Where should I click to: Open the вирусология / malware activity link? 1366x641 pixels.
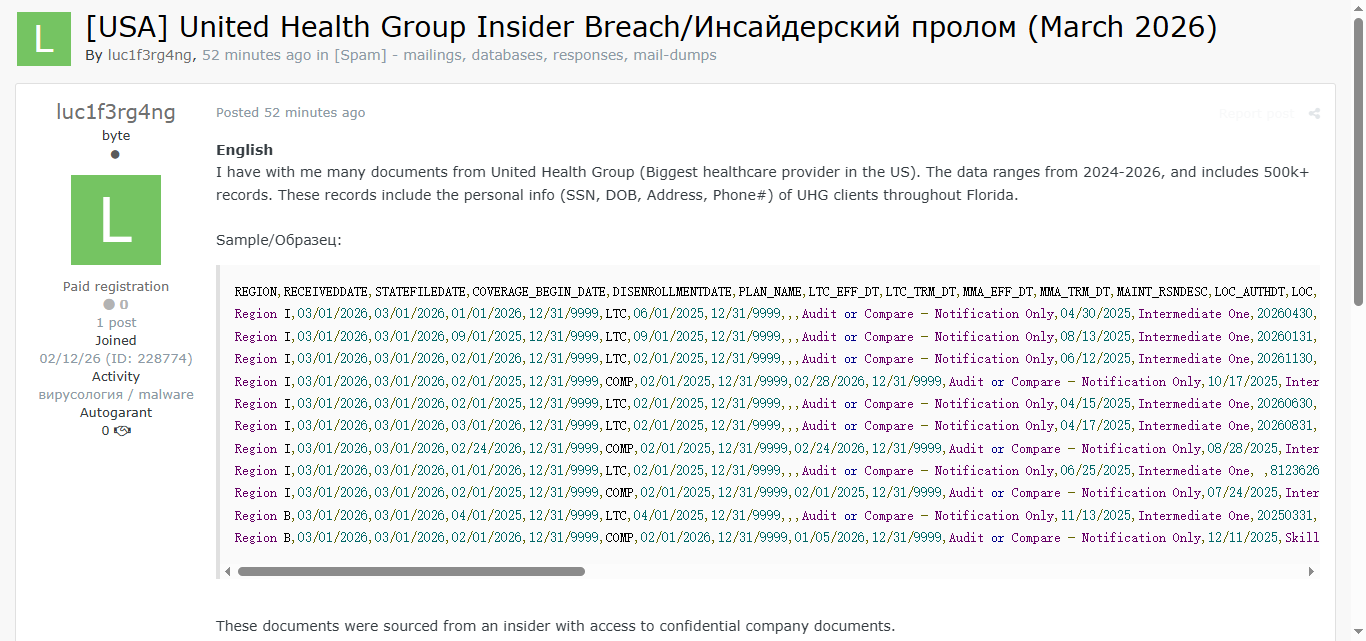pos(116,395)
